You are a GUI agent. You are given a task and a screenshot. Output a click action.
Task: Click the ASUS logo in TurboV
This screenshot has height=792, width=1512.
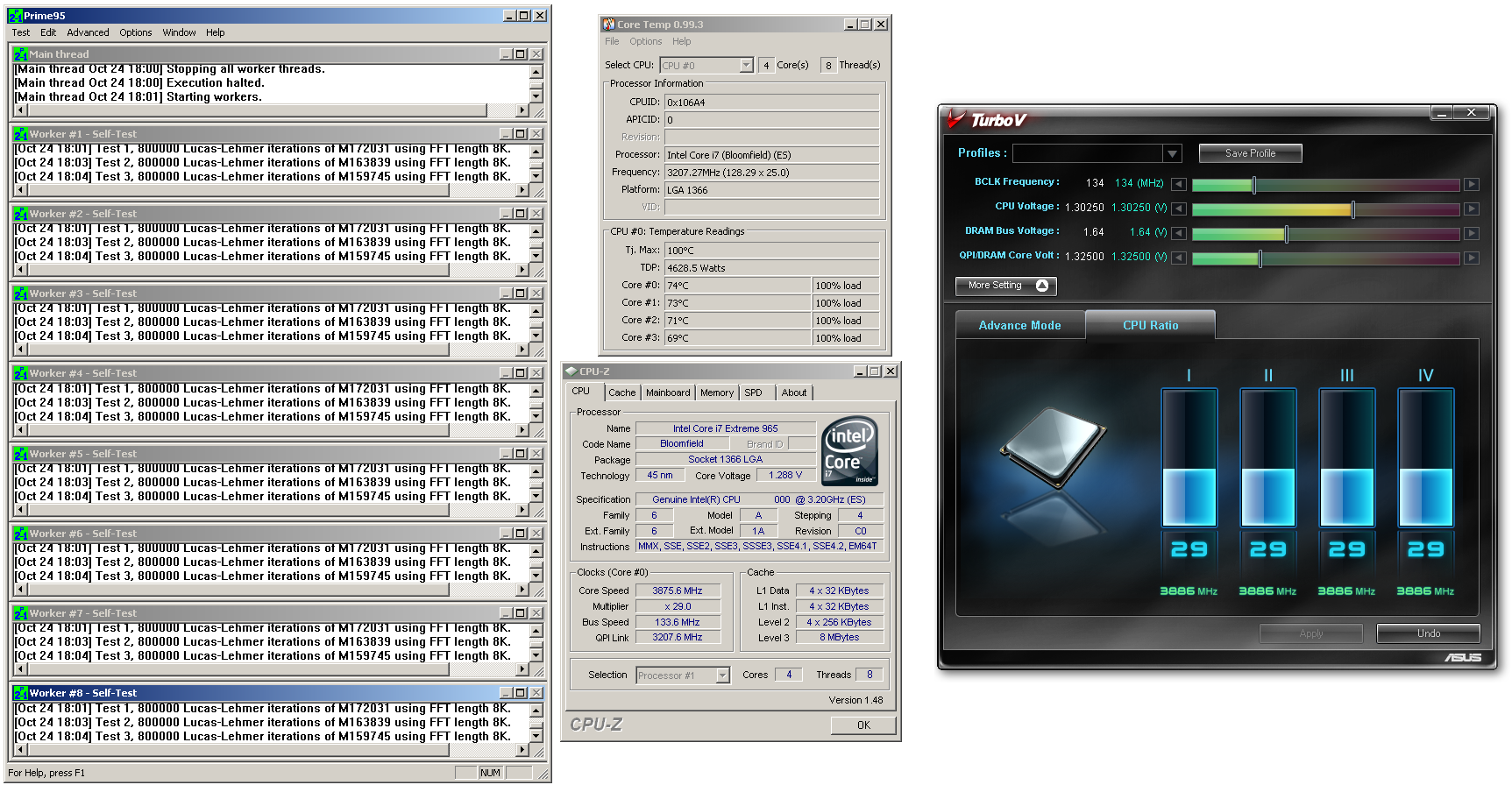(x=1463, y=657)
